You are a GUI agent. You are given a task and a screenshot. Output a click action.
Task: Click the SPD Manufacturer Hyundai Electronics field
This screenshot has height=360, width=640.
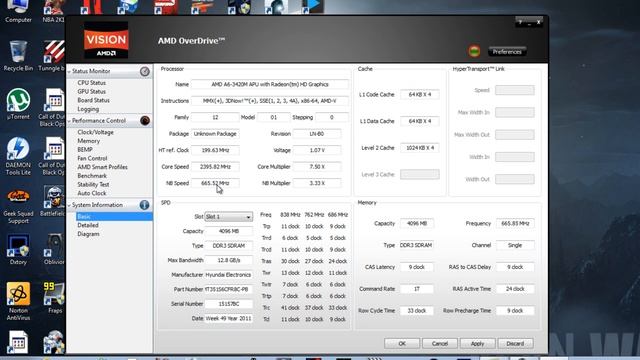(228, 275)
